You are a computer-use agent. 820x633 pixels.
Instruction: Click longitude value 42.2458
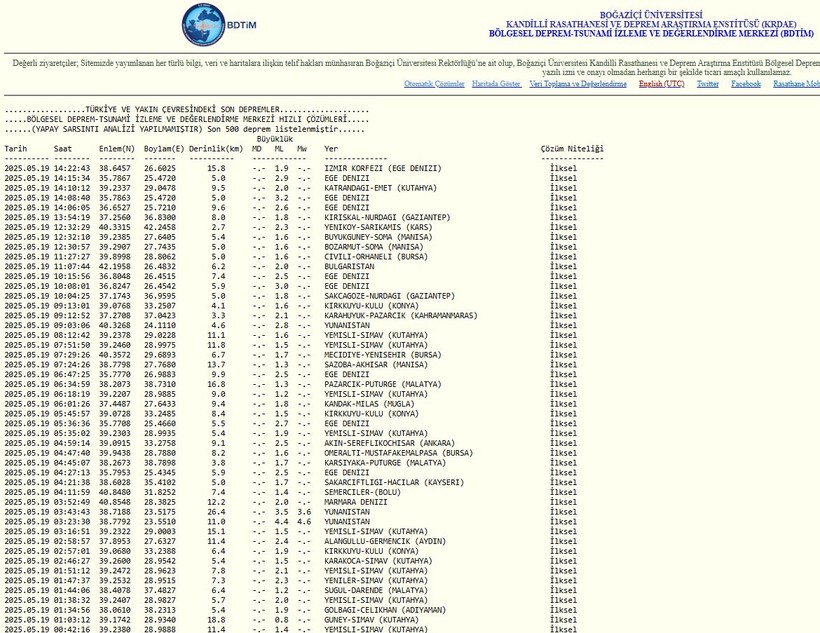(160, 227)
